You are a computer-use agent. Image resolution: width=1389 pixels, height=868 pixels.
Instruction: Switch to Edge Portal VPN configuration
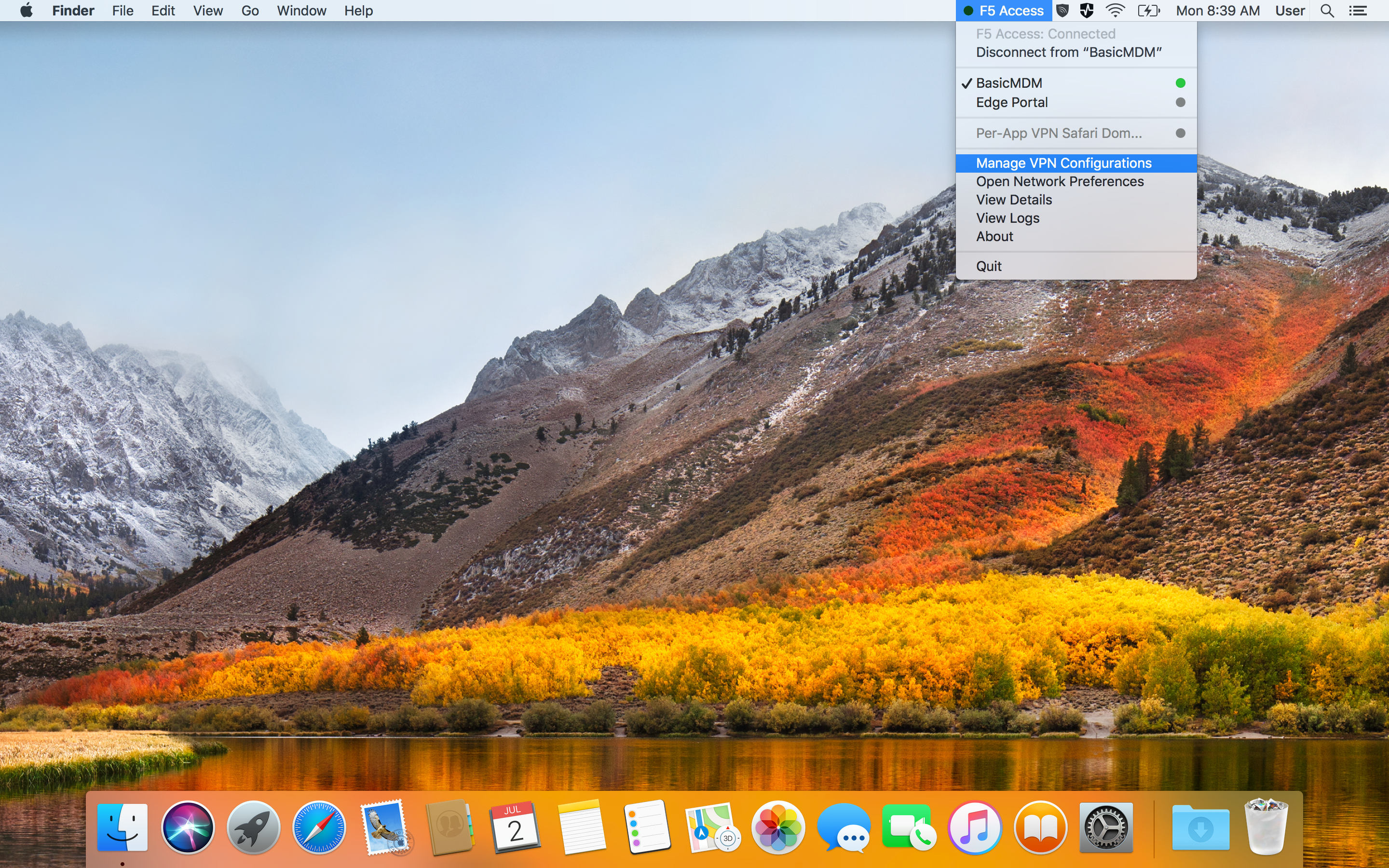1011,102
